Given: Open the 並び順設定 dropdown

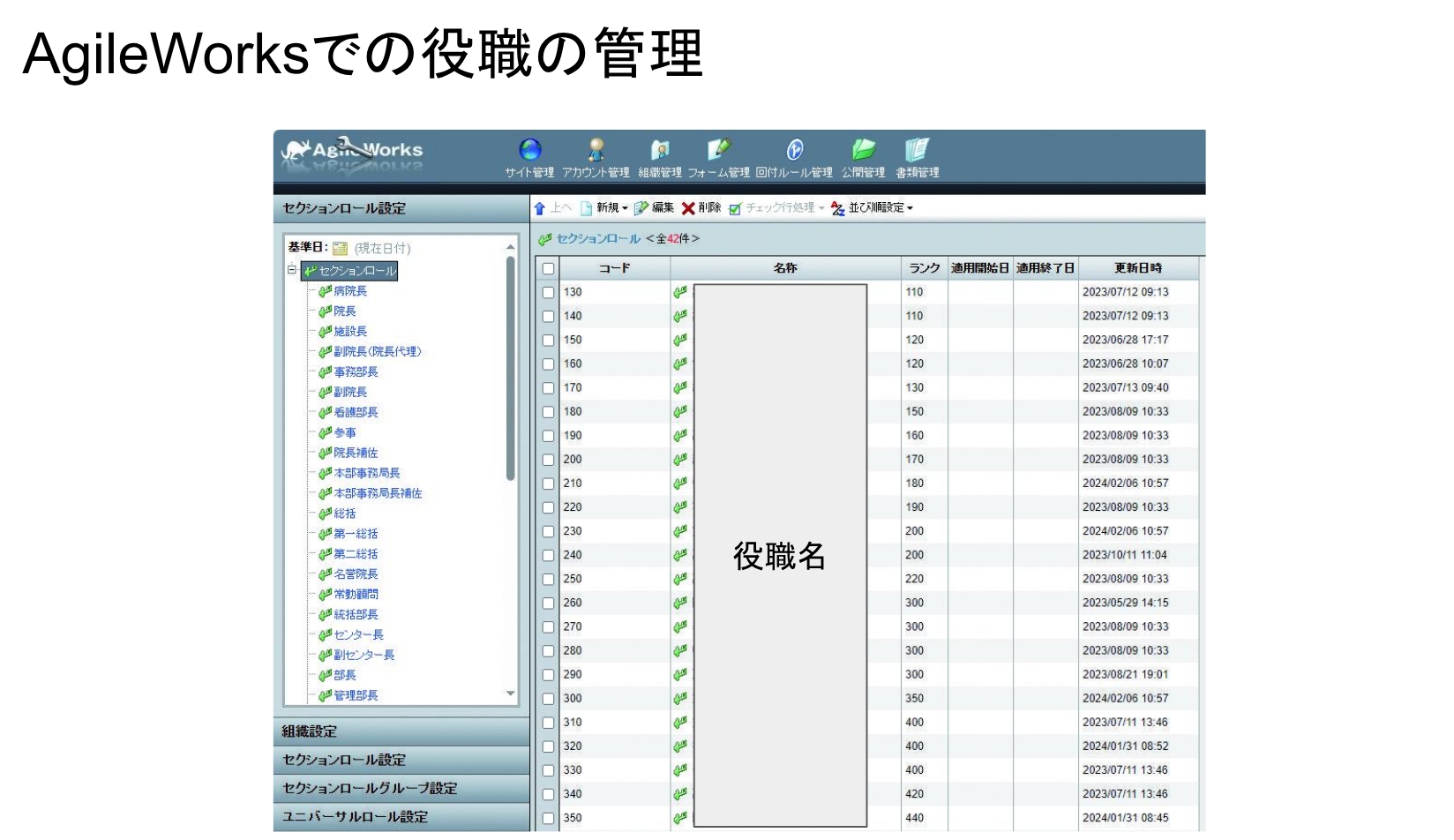Looking at the screenshot, I should [x=872, y=208].
